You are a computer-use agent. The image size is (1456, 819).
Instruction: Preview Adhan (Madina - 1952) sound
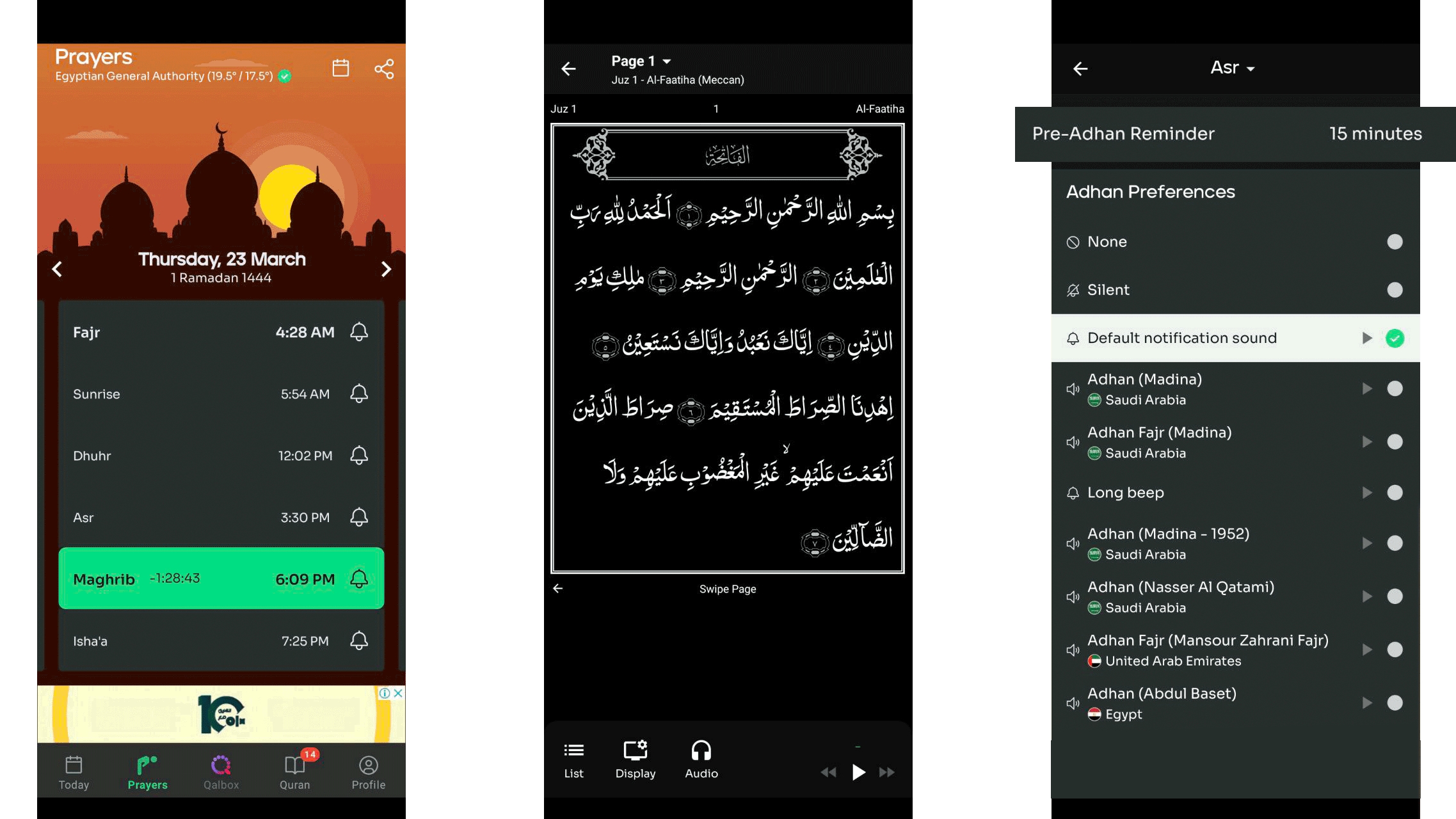coord(1367,543)
